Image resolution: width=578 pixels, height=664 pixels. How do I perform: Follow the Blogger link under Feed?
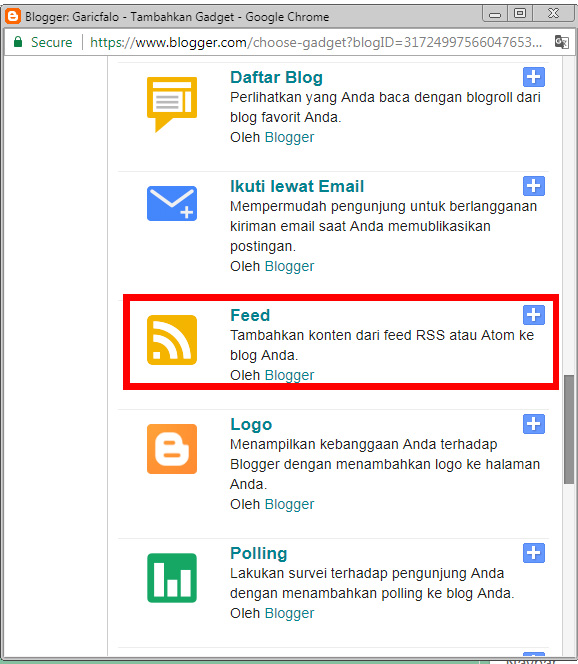pos(289,375)
